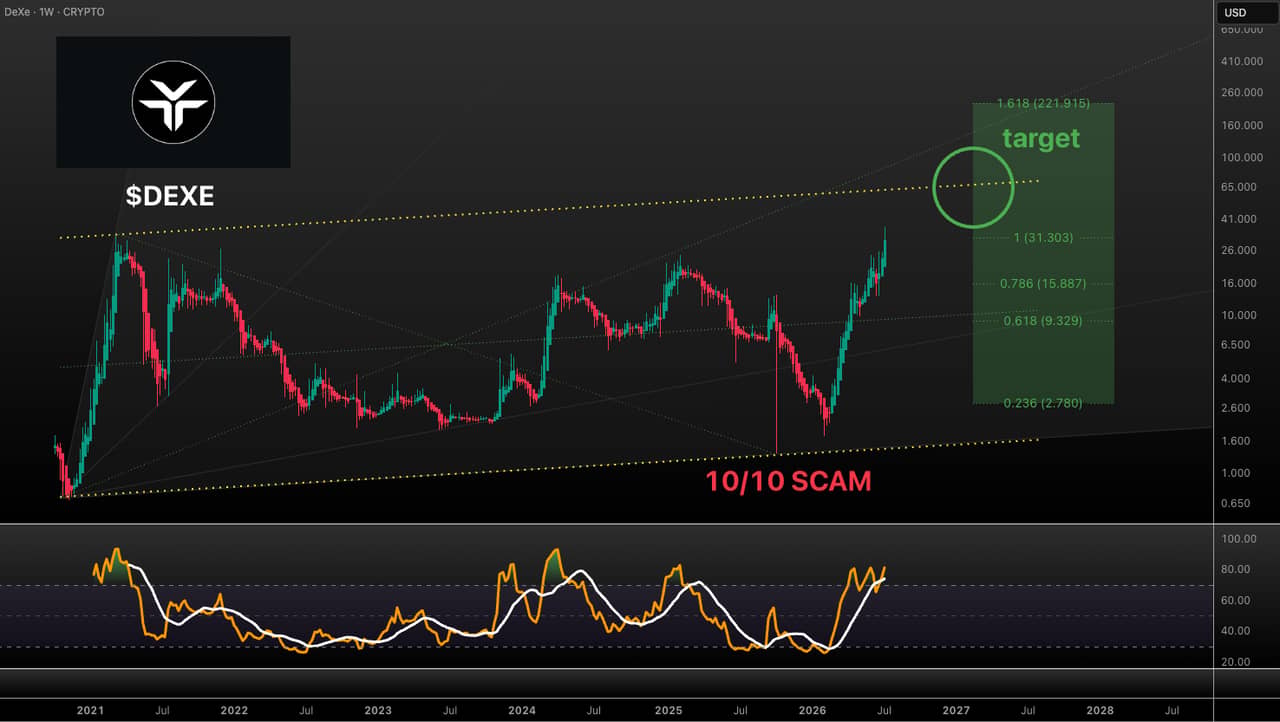Screen dimensions: 1280x722
Task: Click the DeXe logo image
Action: (173, 101)
